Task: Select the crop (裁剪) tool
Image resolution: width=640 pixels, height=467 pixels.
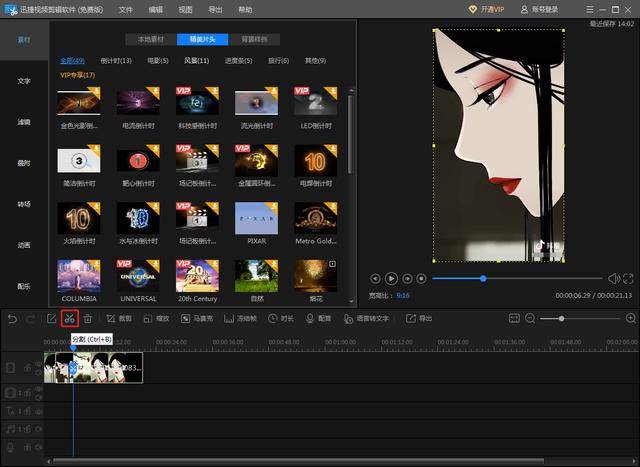Action: (x=118, y=318)
